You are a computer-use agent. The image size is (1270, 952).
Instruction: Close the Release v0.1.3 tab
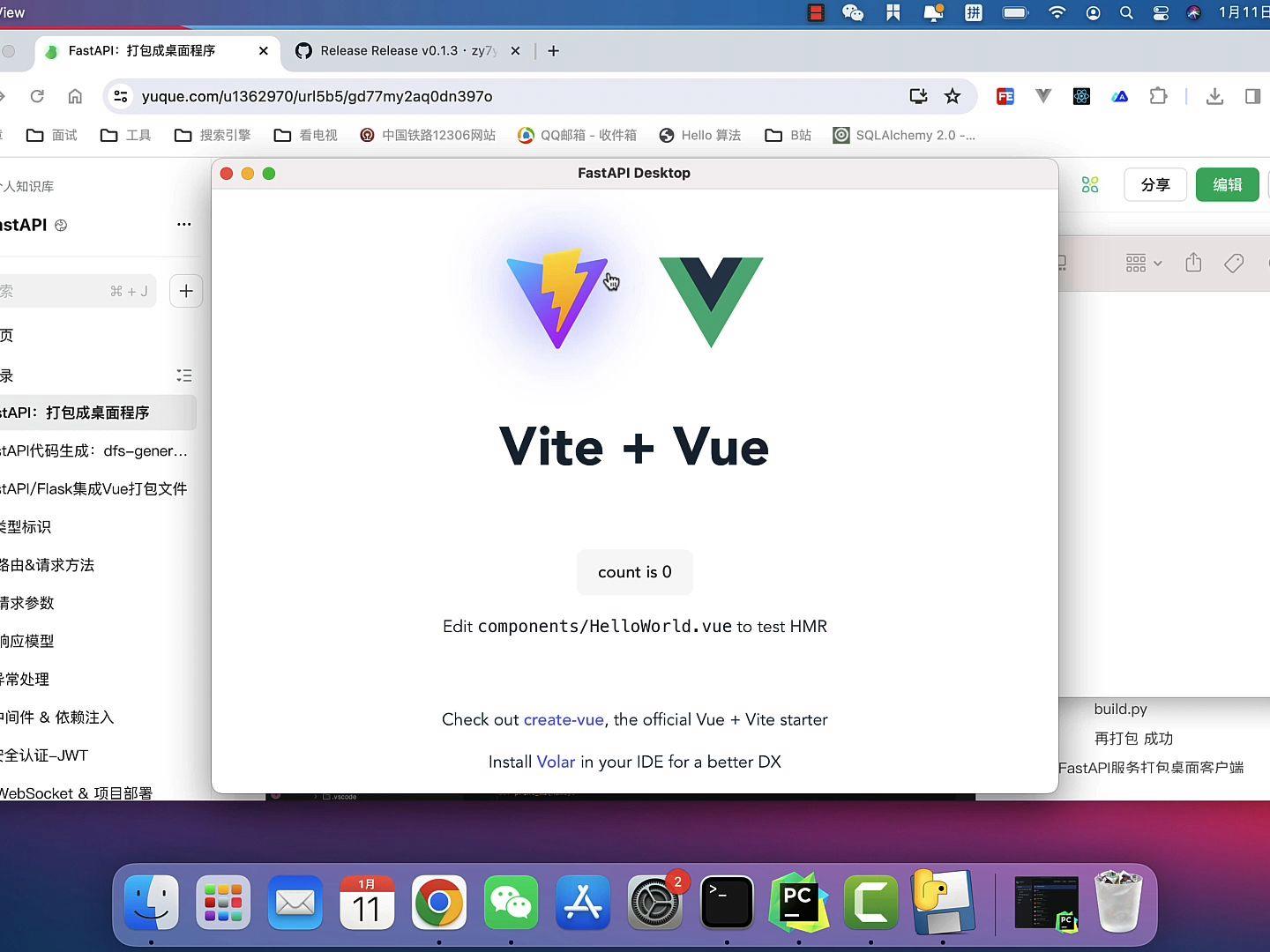(515, 51)
